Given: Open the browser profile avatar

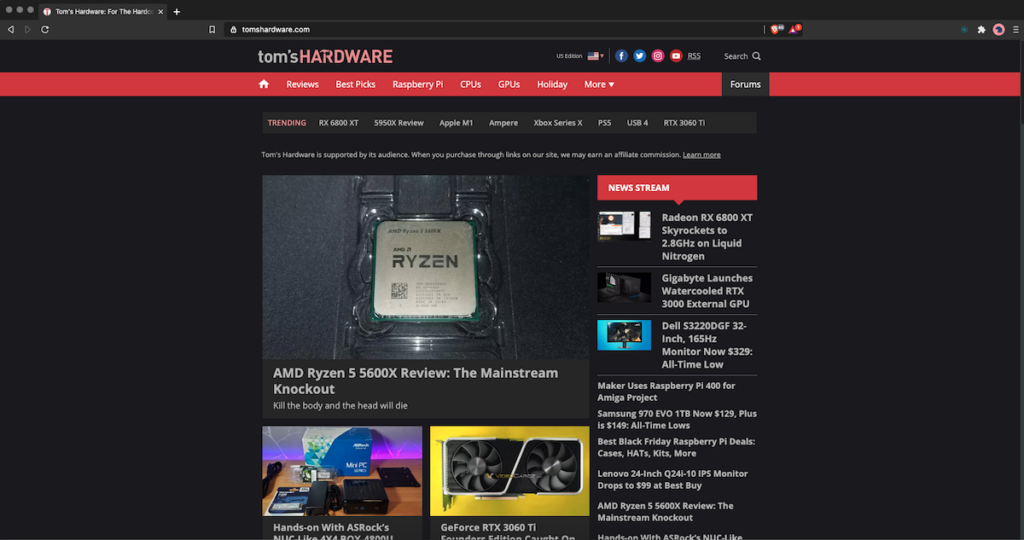Looking at the screenshot, I should [x=999, y=29].
